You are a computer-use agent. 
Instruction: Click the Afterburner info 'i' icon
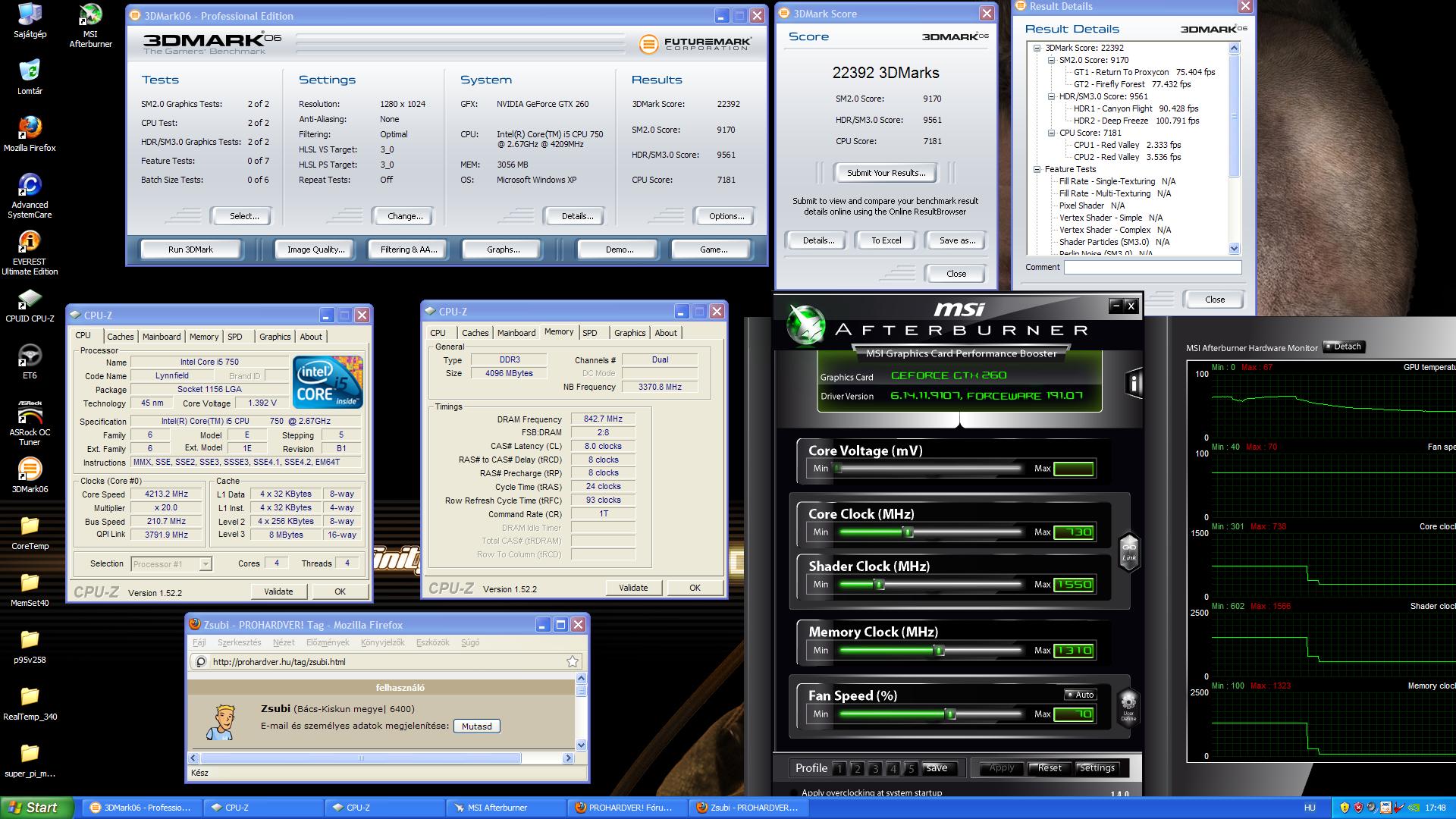[1134, 383]
